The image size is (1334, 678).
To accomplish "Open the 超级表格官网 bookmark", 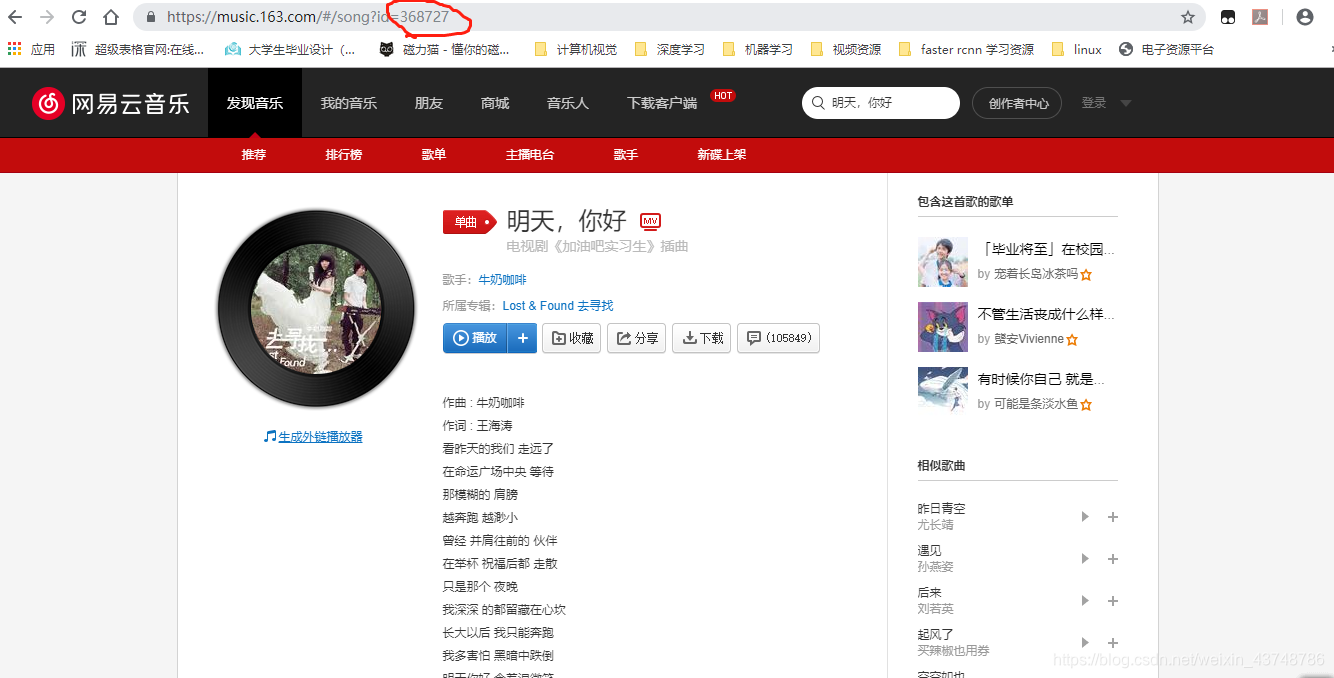I will (138, 49).
